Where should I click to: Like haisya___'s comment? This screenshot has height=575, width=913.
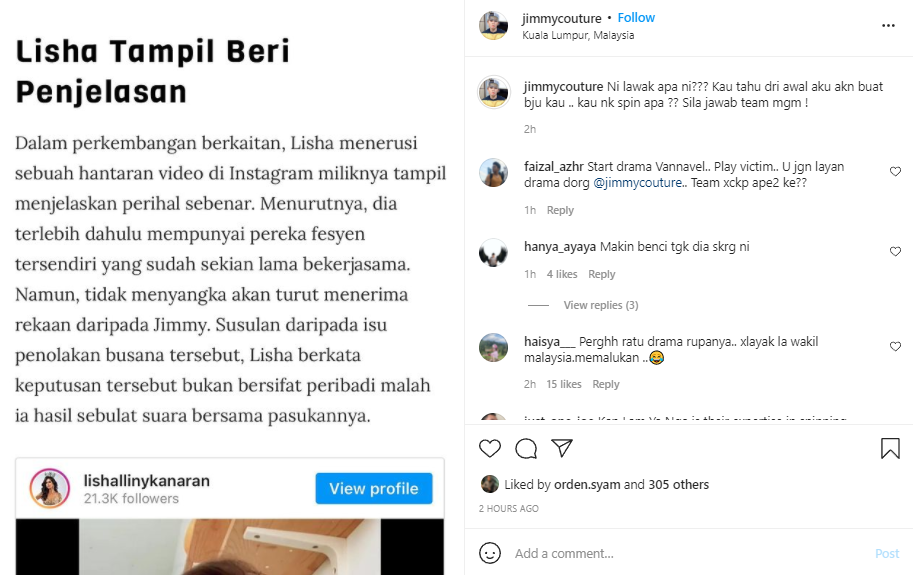pyautogui.click(x=896, y=346)
